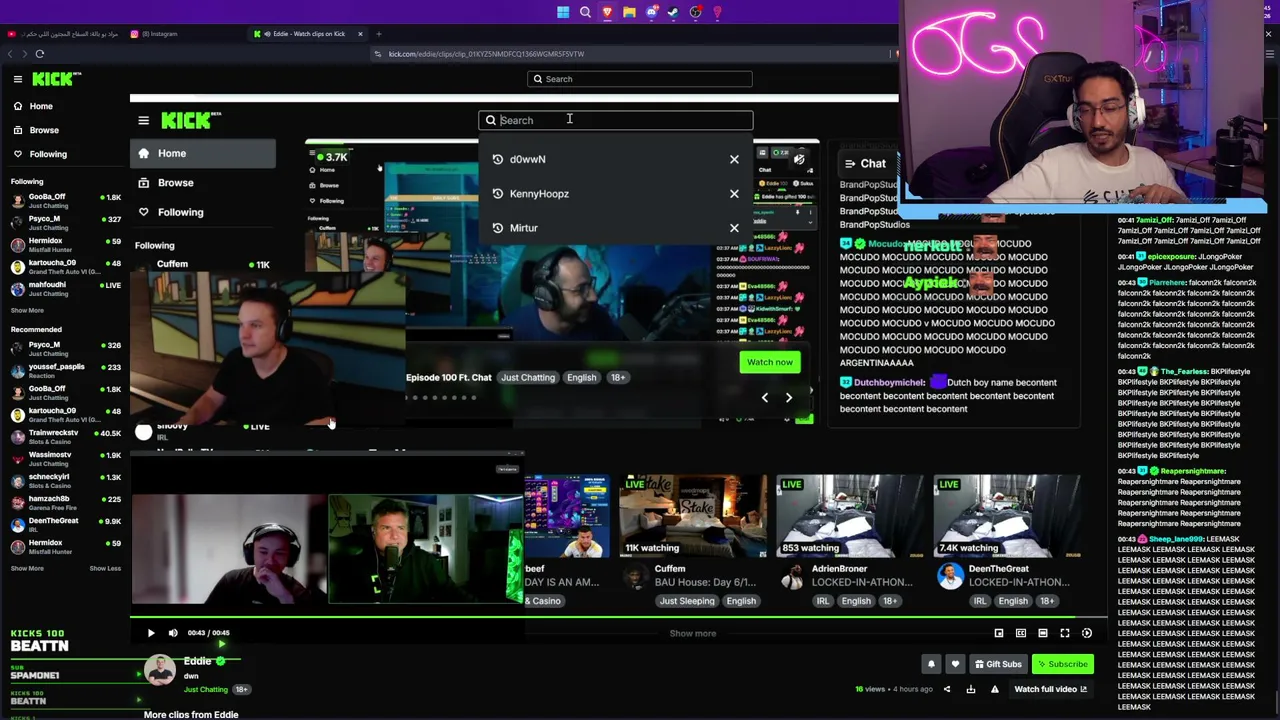Open DeenTheGreat channel in Recommended list
Viewport: 1280px width, 720px height.
(x=65, y=525)
